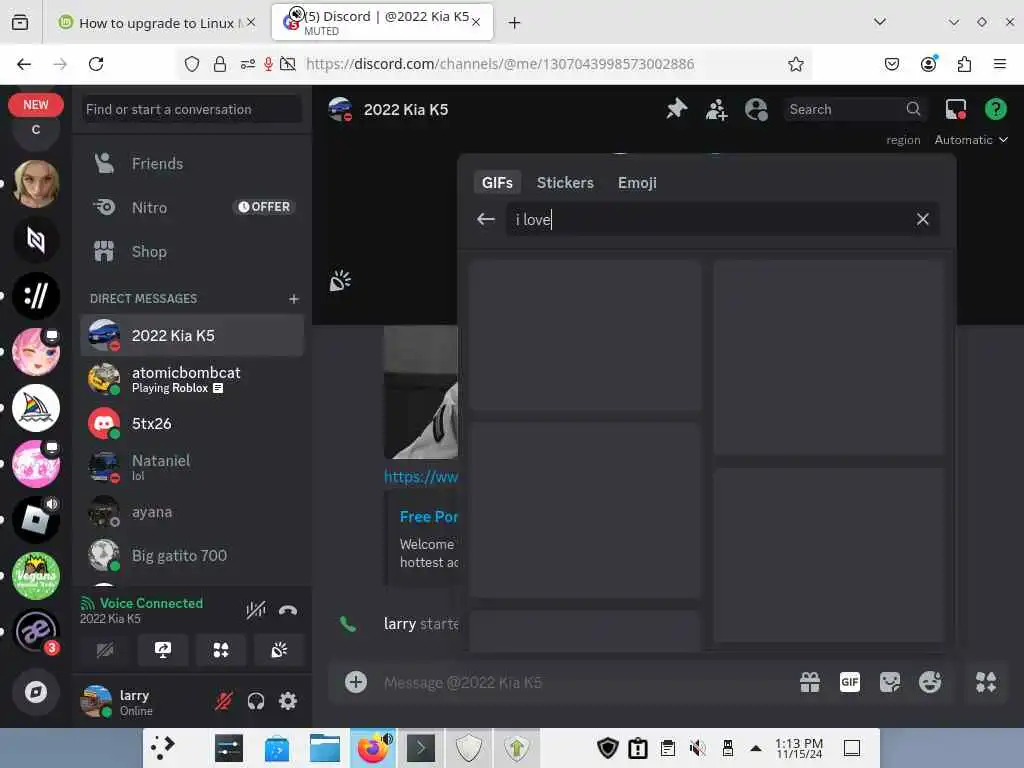Screen dimensions: 1024x768
Task: Open Discord inbox icon
Action: click(955, 109)
